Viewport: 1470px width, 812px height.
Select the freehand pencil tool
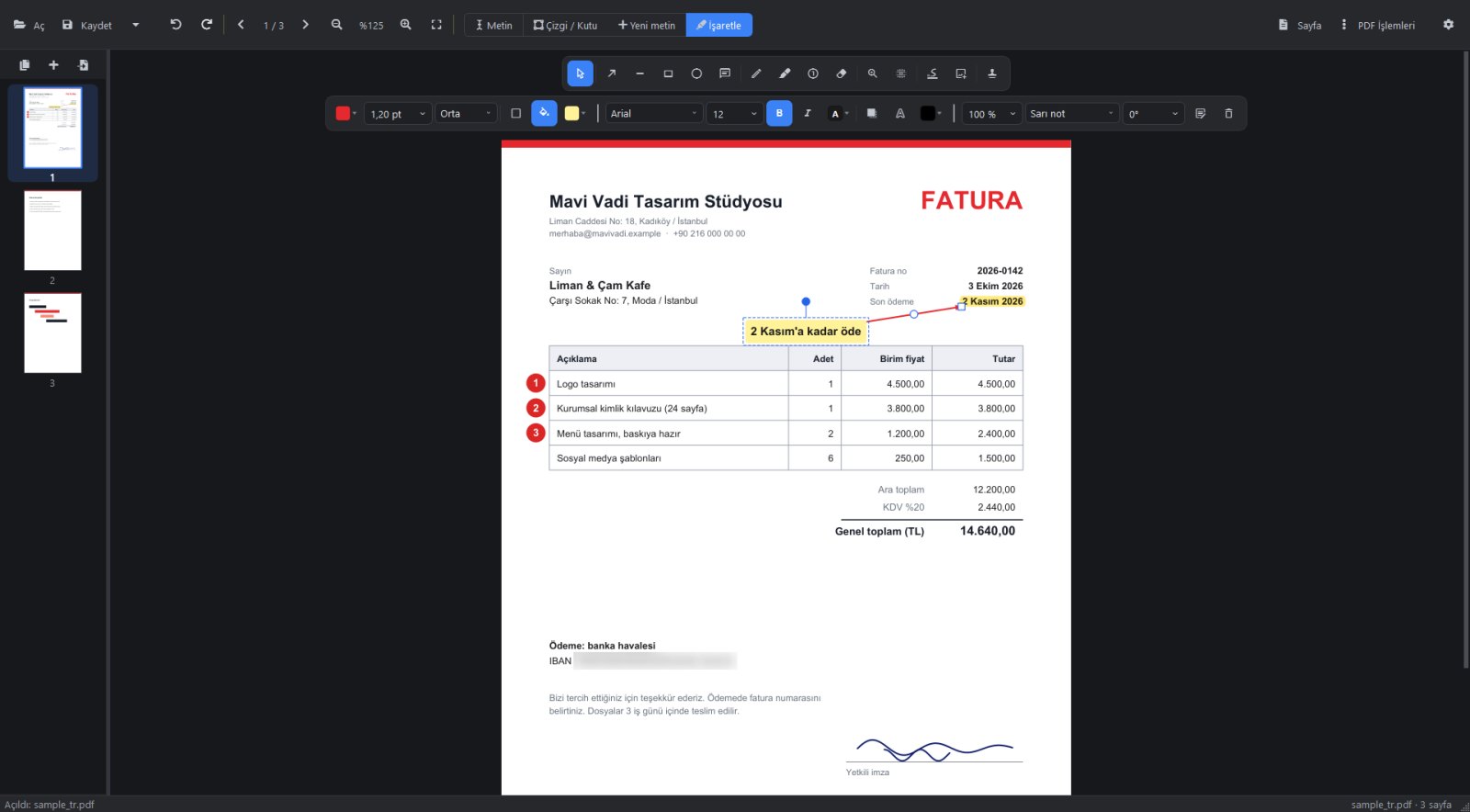point(756,73)
